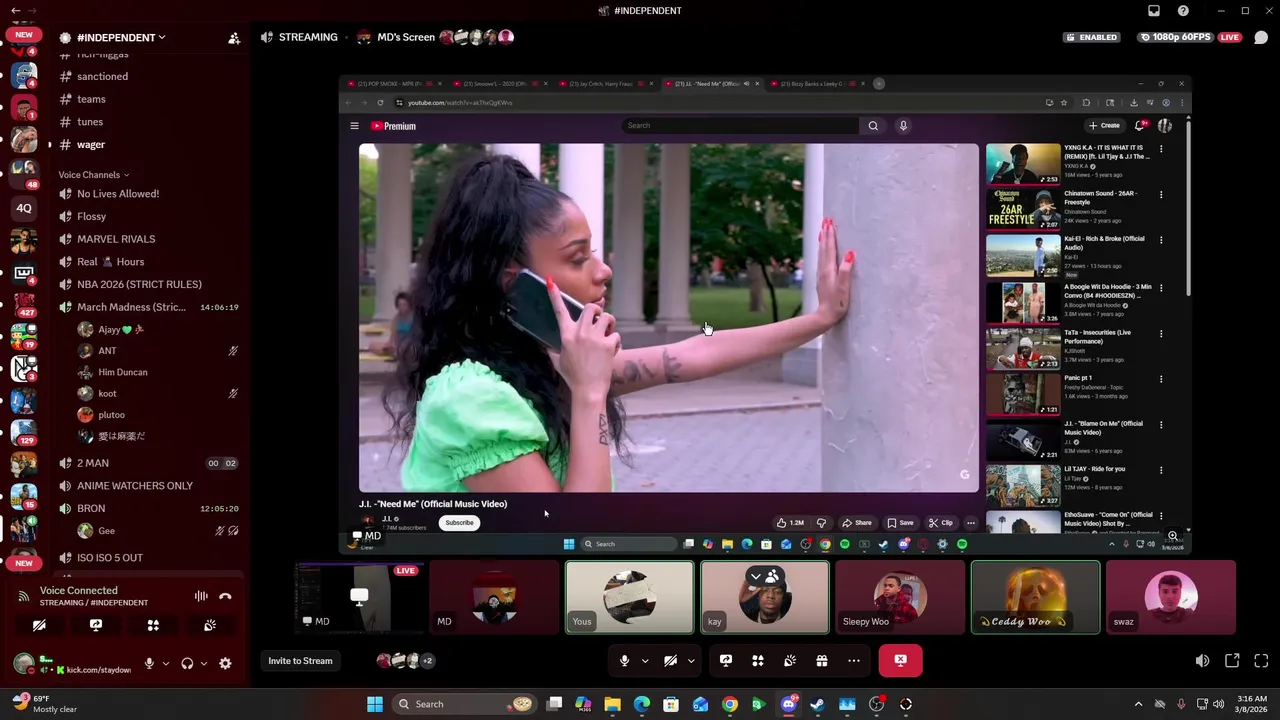
Task: Click the invite members icon beside server name
Action: (234, 38)
